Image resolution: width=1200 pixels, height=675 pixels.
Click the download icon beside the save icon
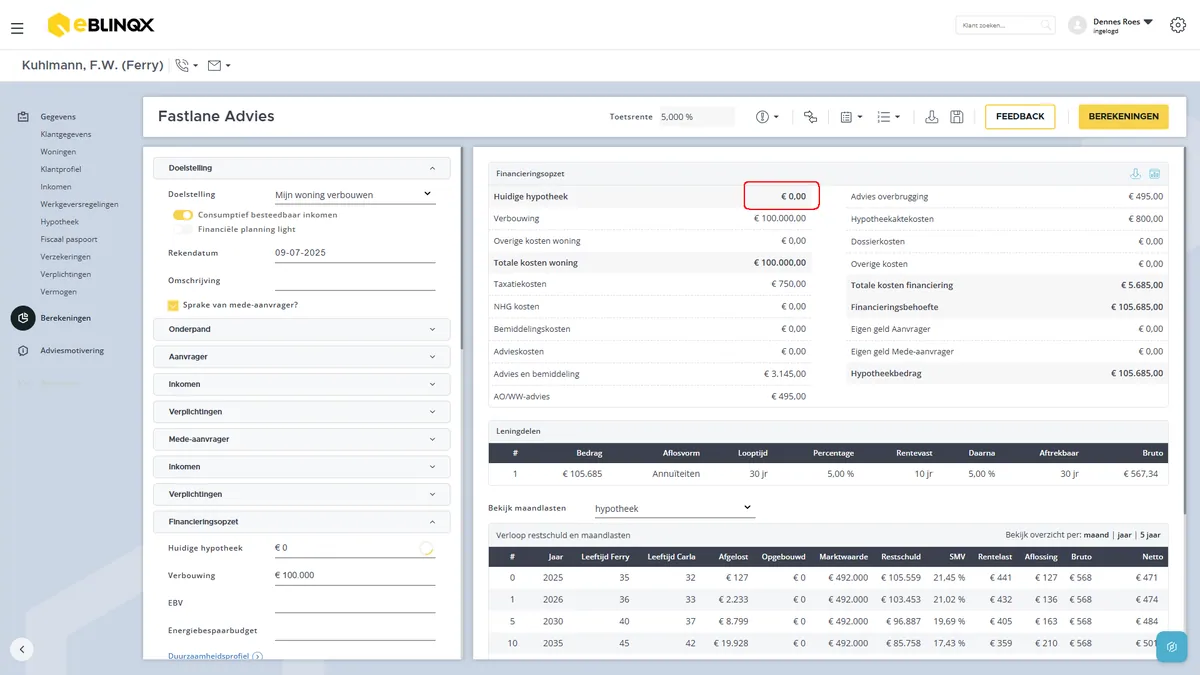pos(932,117)
